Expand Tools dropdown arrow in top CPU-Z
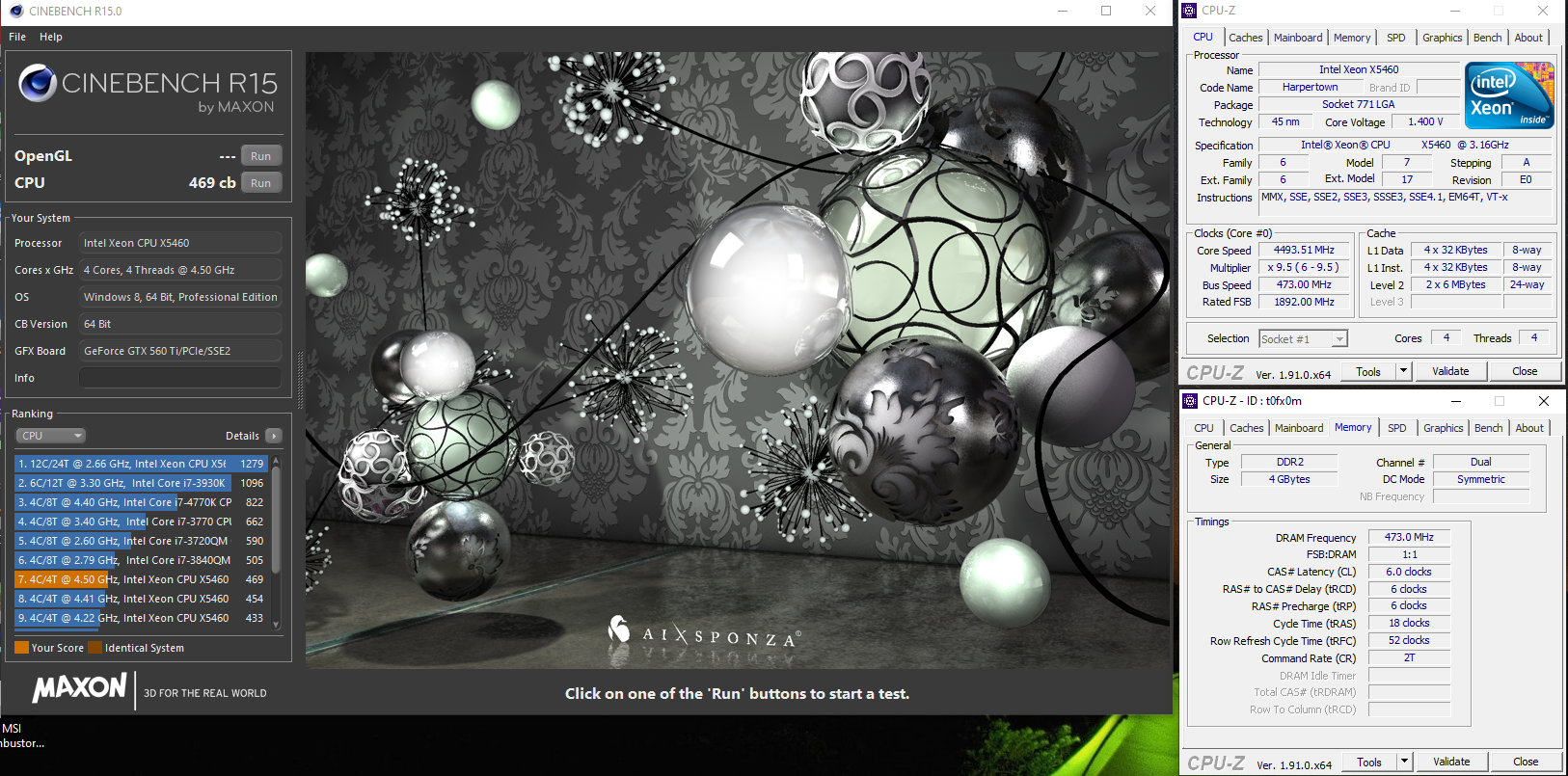The image size is (1568, 776). click(1403, 371)
